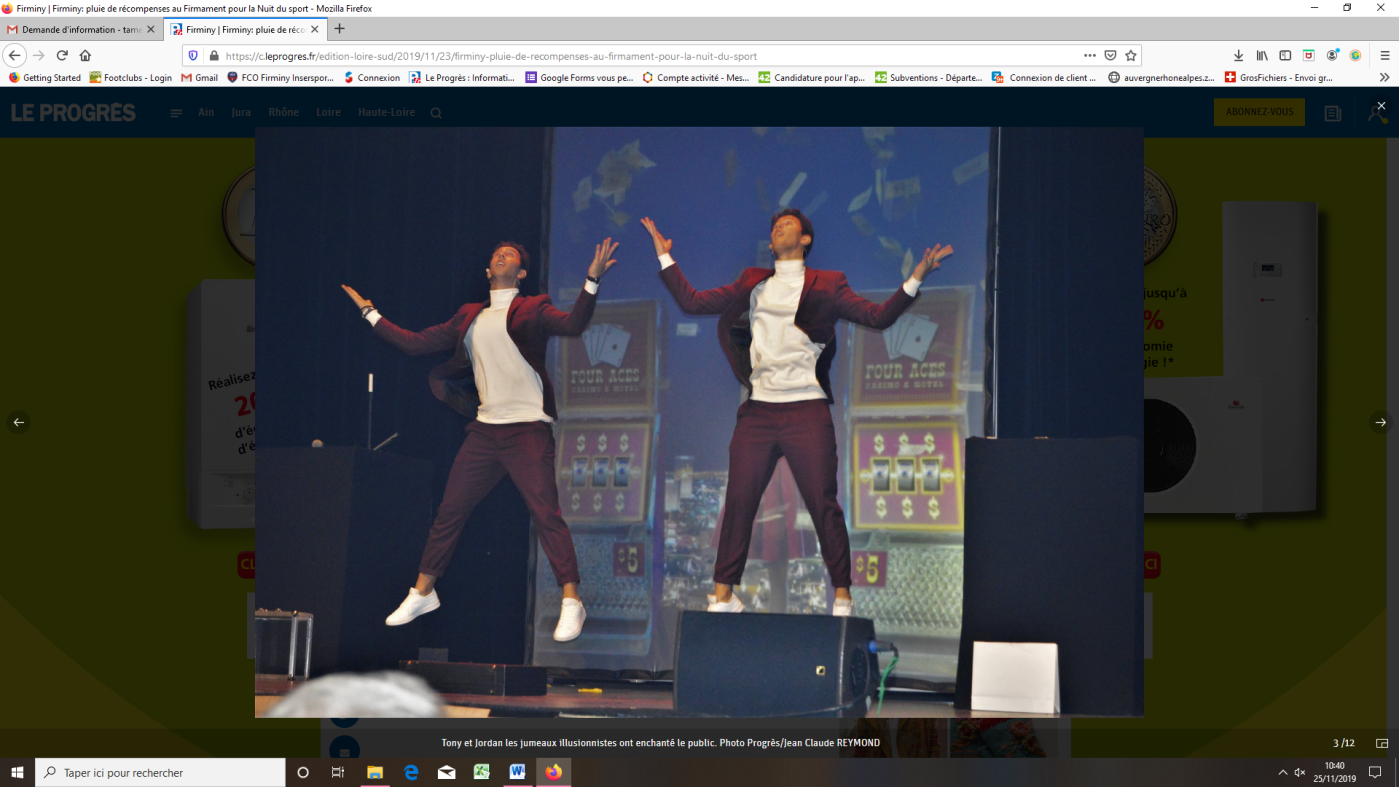Show the previous slideshow photo
Viewport: 1399px width, 787px height.
click(18, 422)
